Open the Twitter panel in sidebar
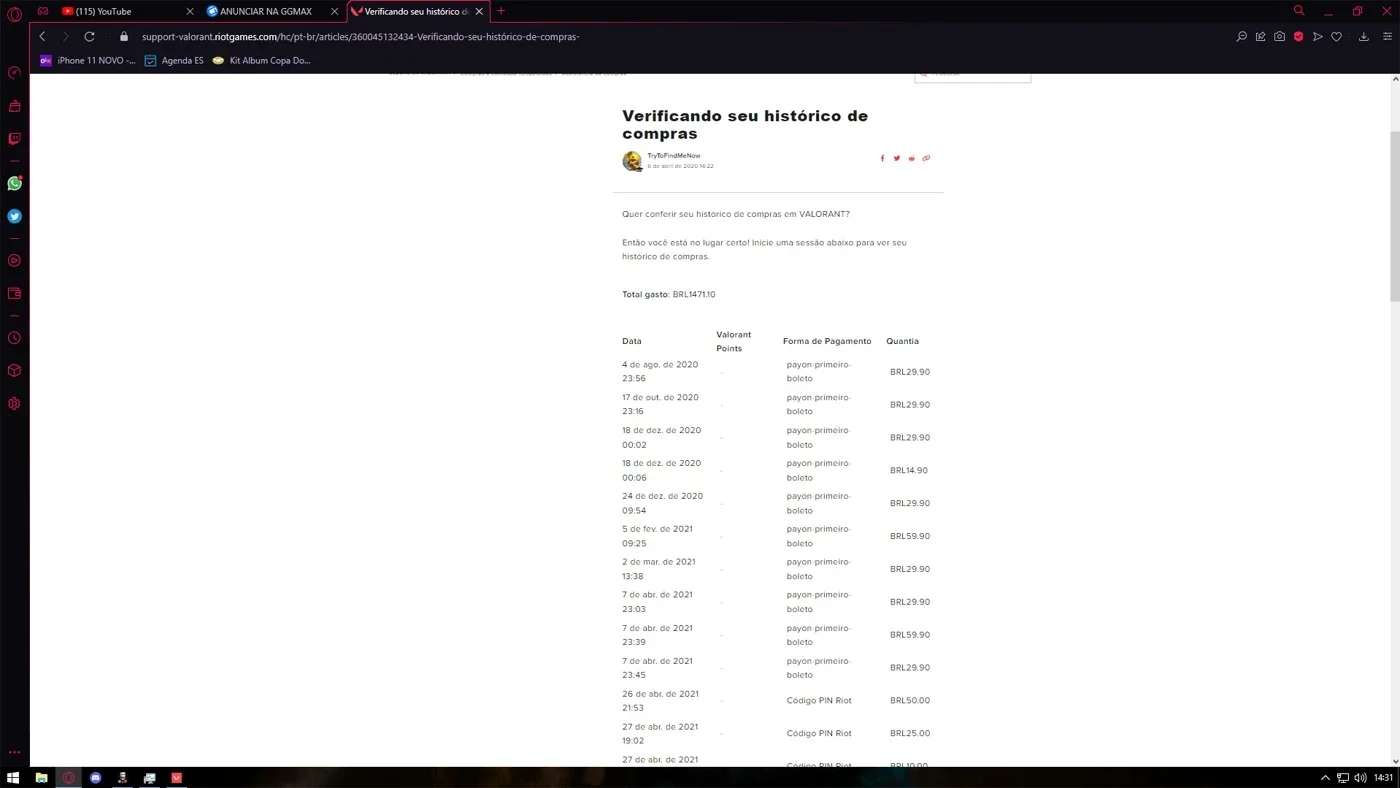Viewport: 1400px width, 788px height. pyautogui.click(x=14, y=216)
